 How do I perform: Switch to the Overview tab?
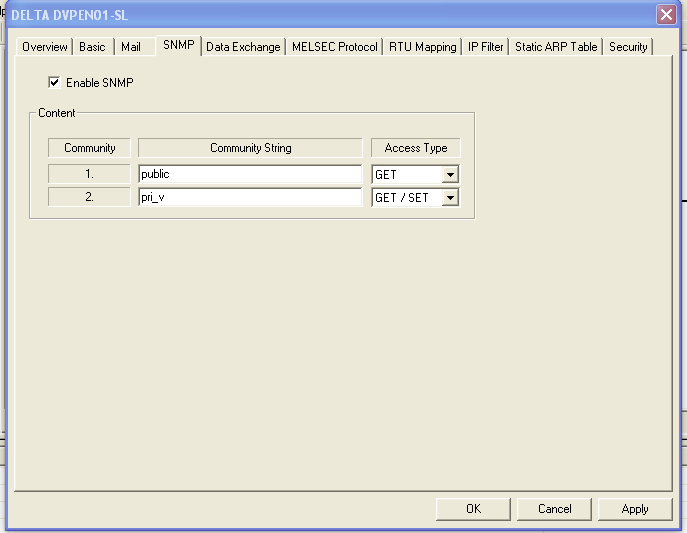tap(44, 47)
